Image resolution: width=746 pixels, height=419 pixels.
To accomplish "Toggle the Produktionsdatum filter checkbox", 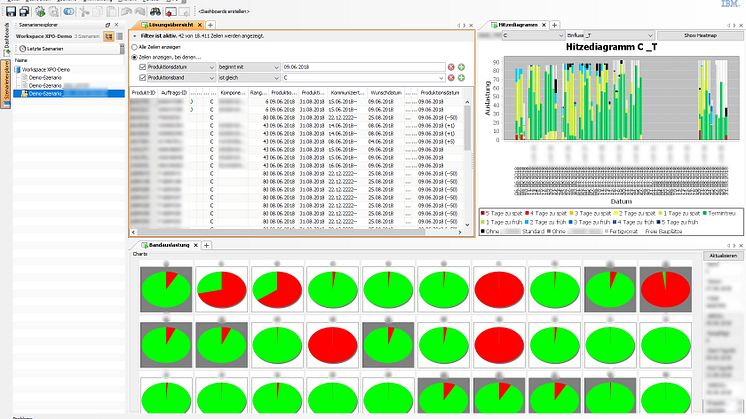I will click(x=142, y=67).
